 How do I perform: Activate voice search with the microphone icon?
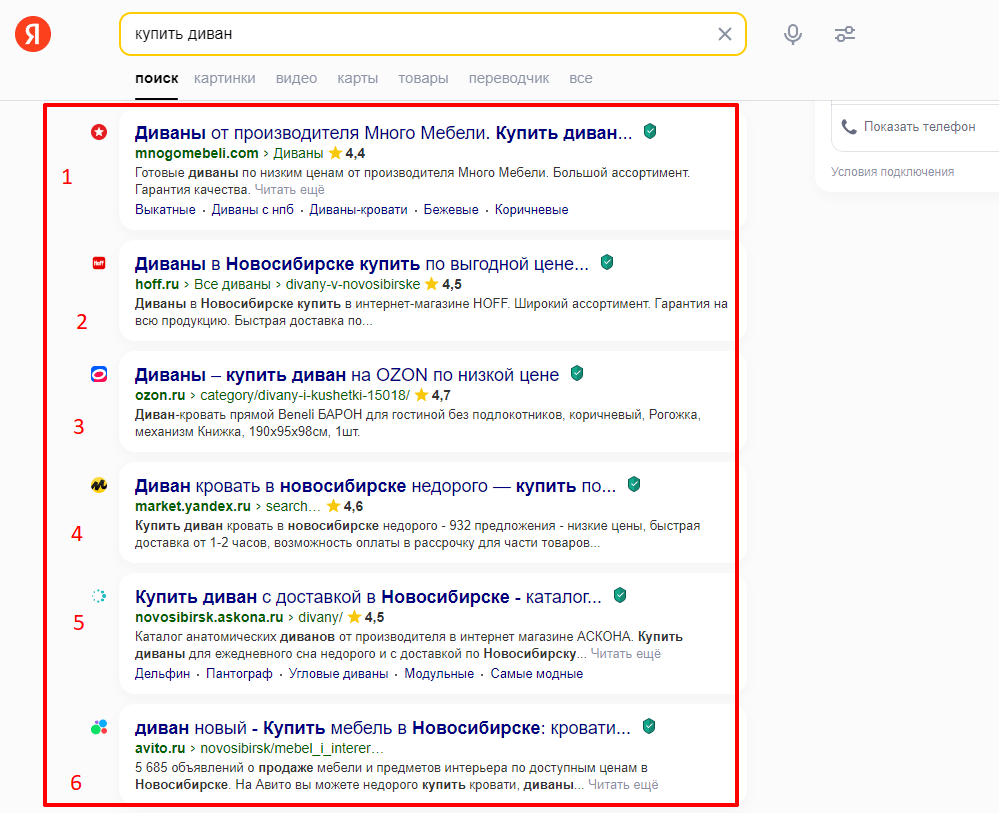click(x=792, y=33)
